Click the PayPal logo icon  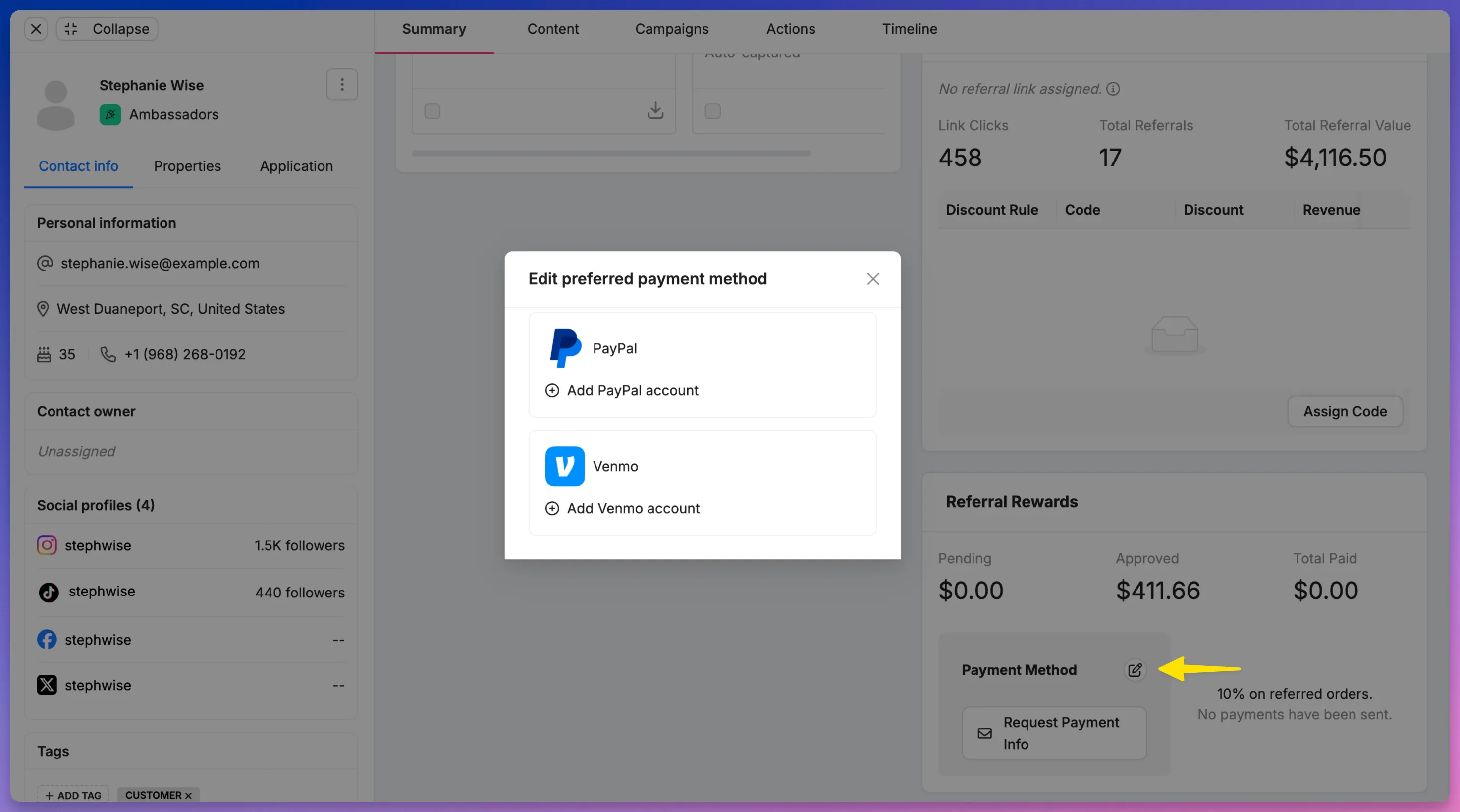pos(565,348)
